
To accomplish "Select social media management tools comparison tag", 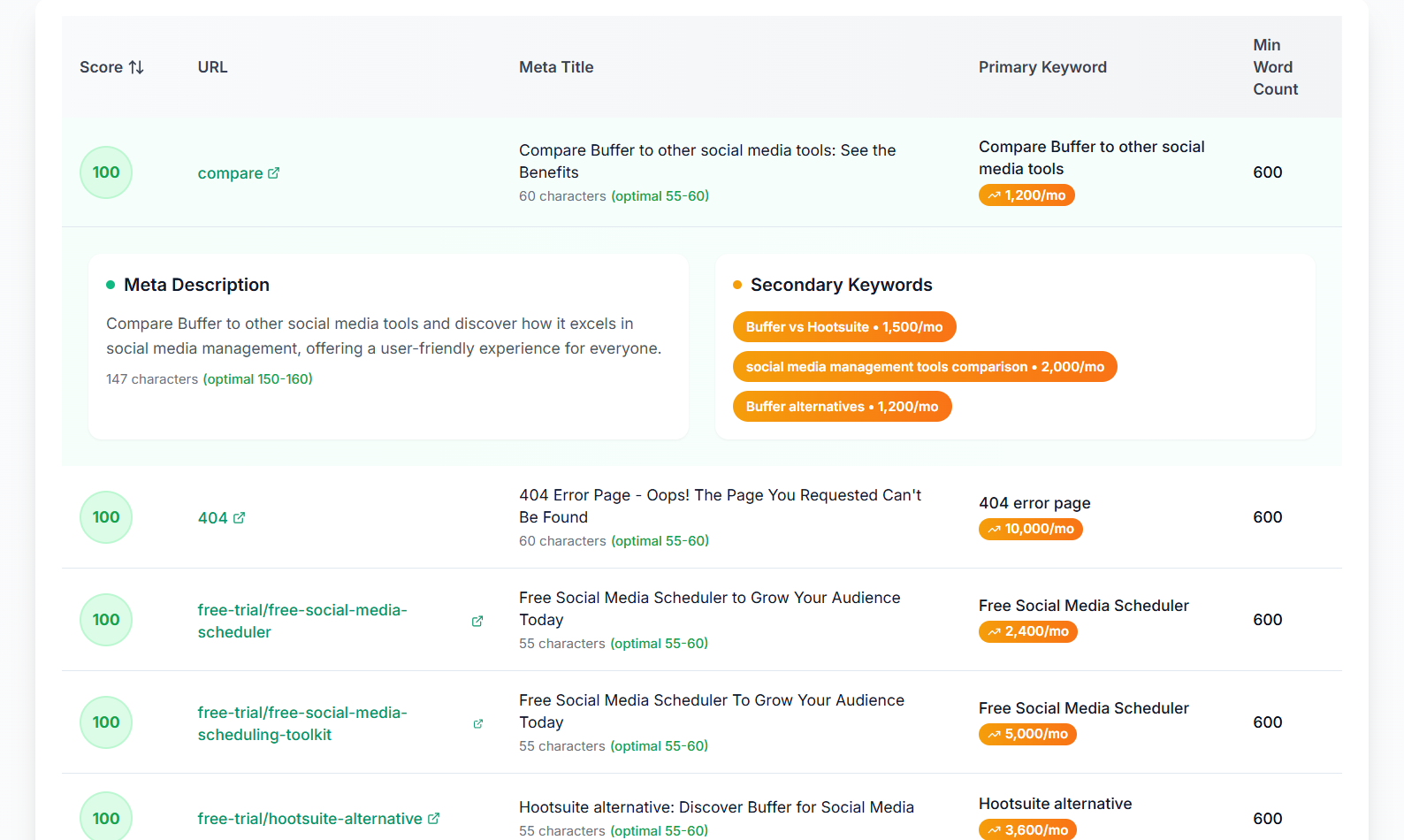I will click(924, 367).
